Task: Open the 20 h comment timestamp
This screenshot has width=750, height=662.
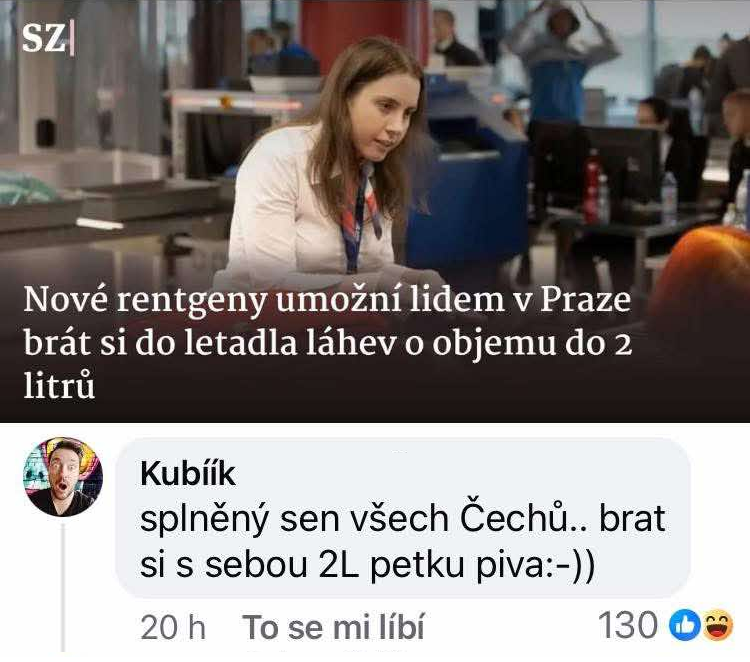Action: pyautogui.click(x=173, y=627)
